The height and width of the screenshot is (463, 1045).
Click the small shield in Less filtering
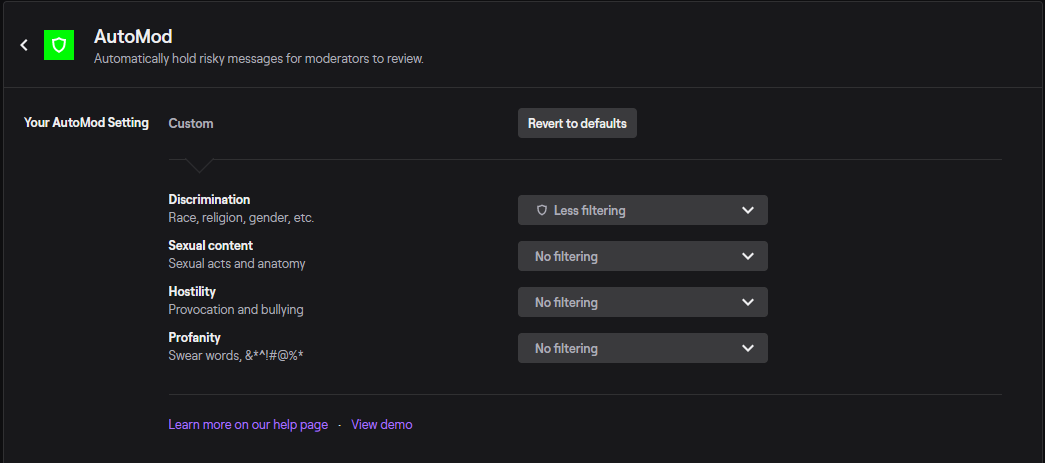click(542, 210)
